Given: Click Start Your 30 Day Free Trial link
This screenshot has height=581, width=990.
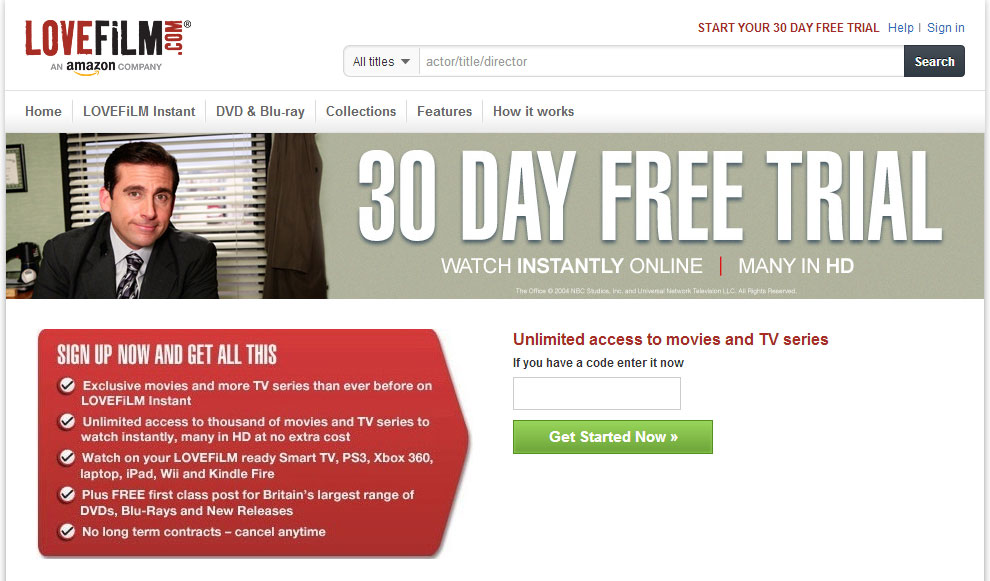Looking at the screenshot, I should point(788,28).
